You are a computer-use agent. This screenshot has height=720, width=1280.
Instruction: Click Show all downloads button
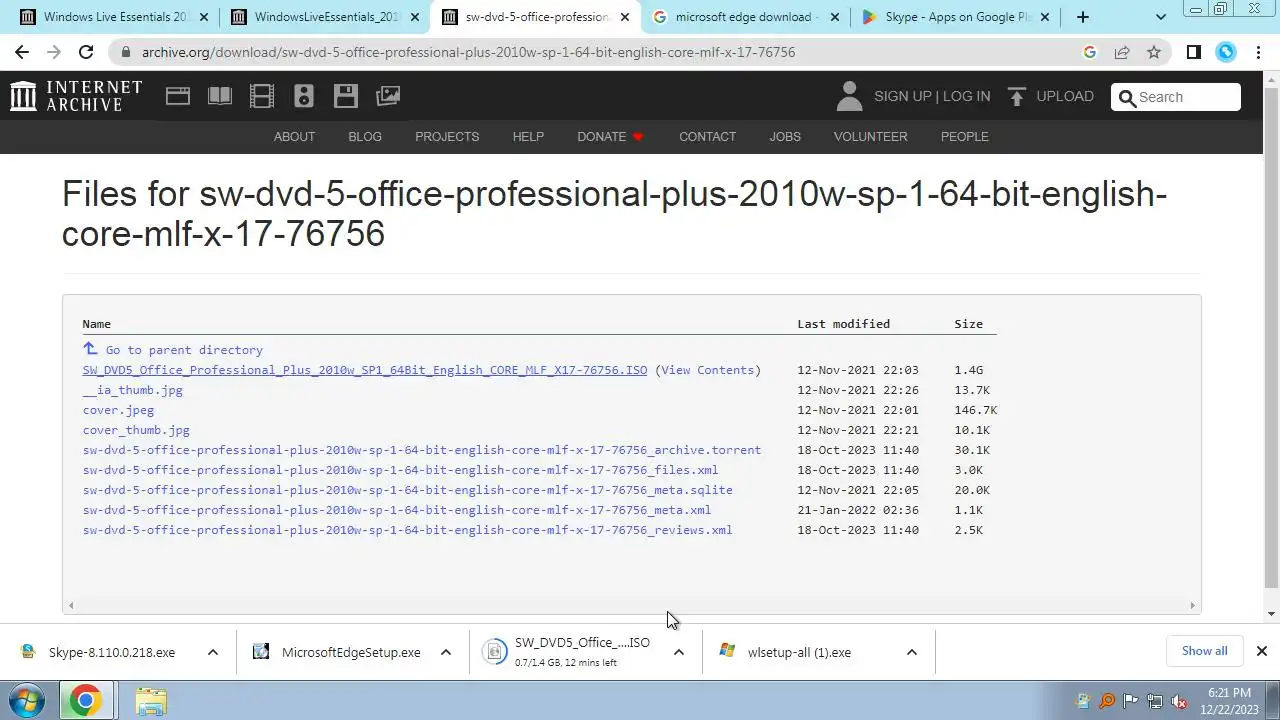pos(1204,651)
